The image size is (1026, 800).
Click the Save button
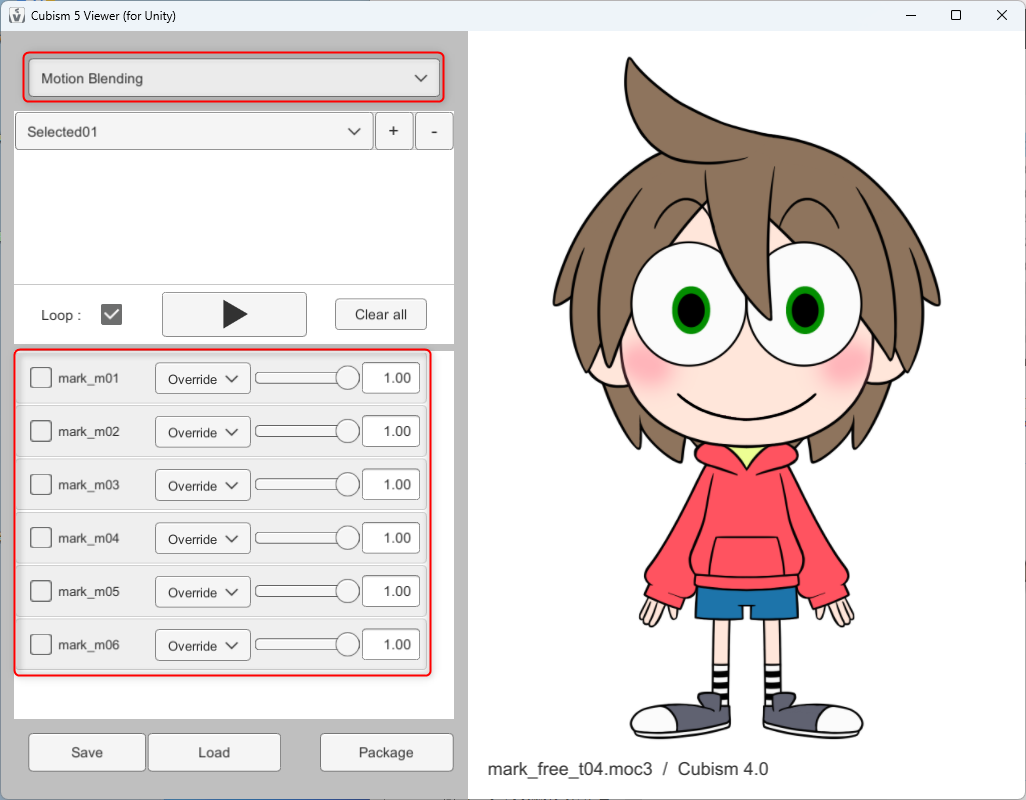tap(87, 752)
